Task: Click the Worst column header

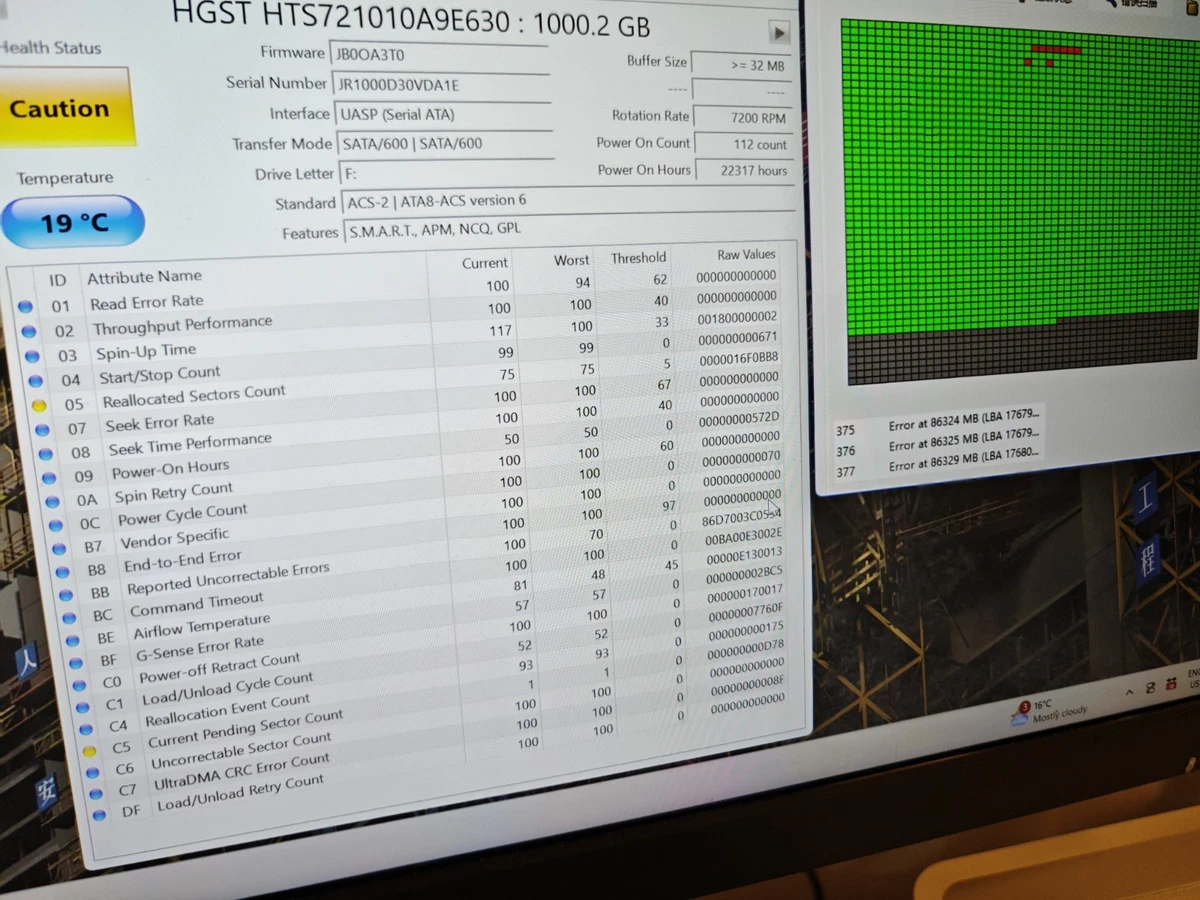Action: point(572,260)
